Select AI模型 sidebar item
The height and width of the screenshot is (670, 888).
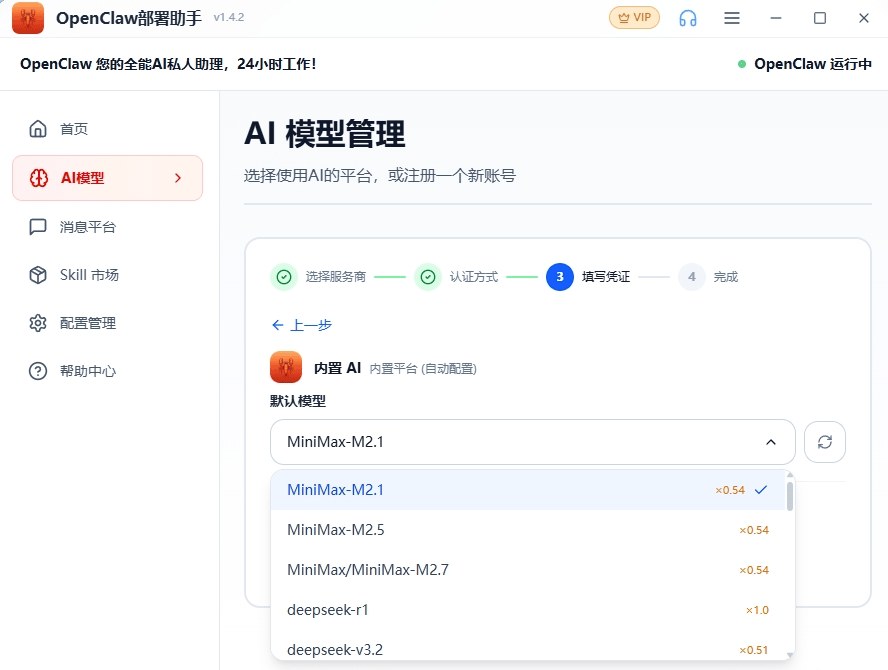pyautogui.click(x=107, y=178)
